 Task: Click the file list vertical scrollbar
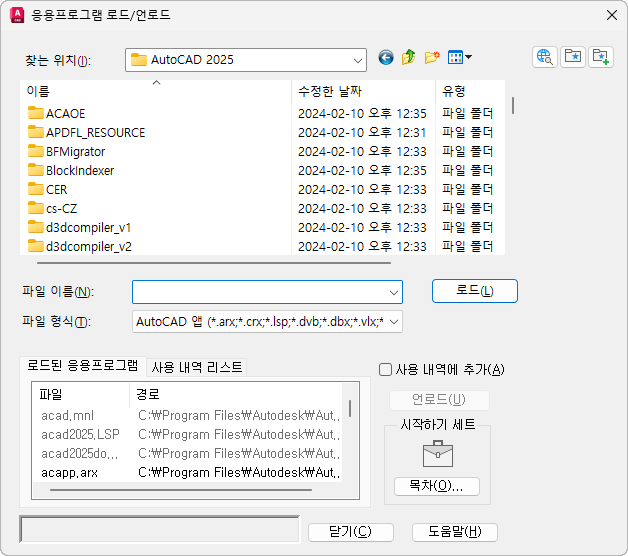[x=513, y=106]
